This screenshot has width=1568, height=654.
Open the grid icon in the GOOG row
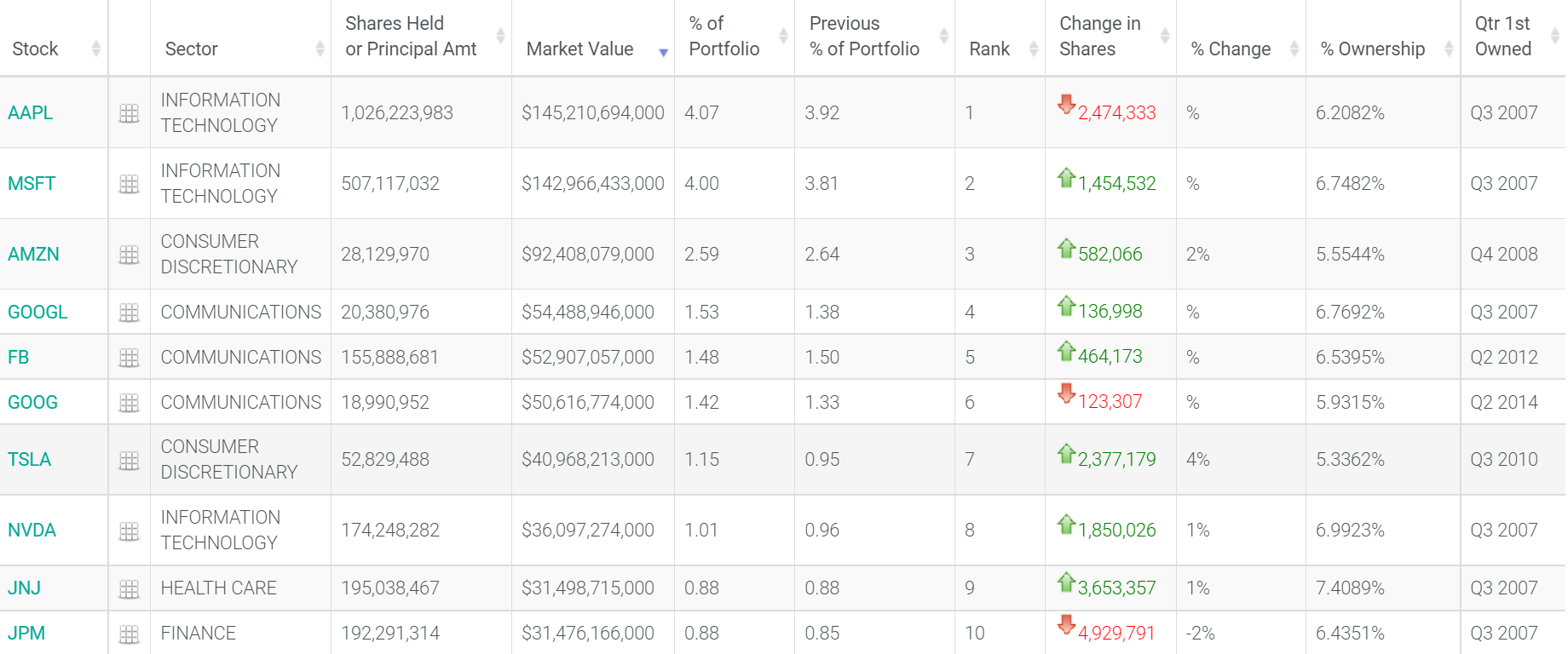pos(129,403)
